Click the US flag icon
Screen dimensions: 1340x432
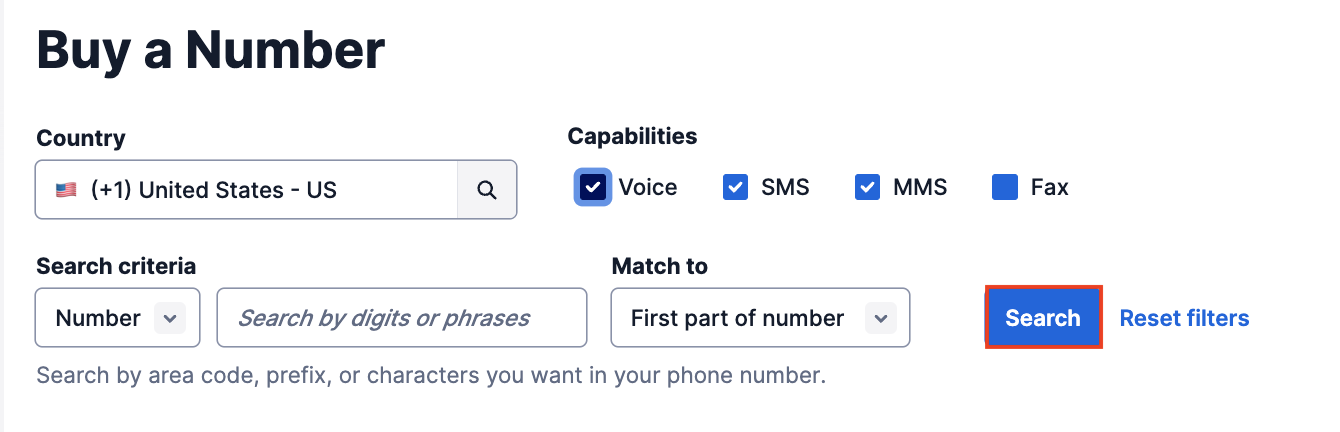click(x=66, y=190)
